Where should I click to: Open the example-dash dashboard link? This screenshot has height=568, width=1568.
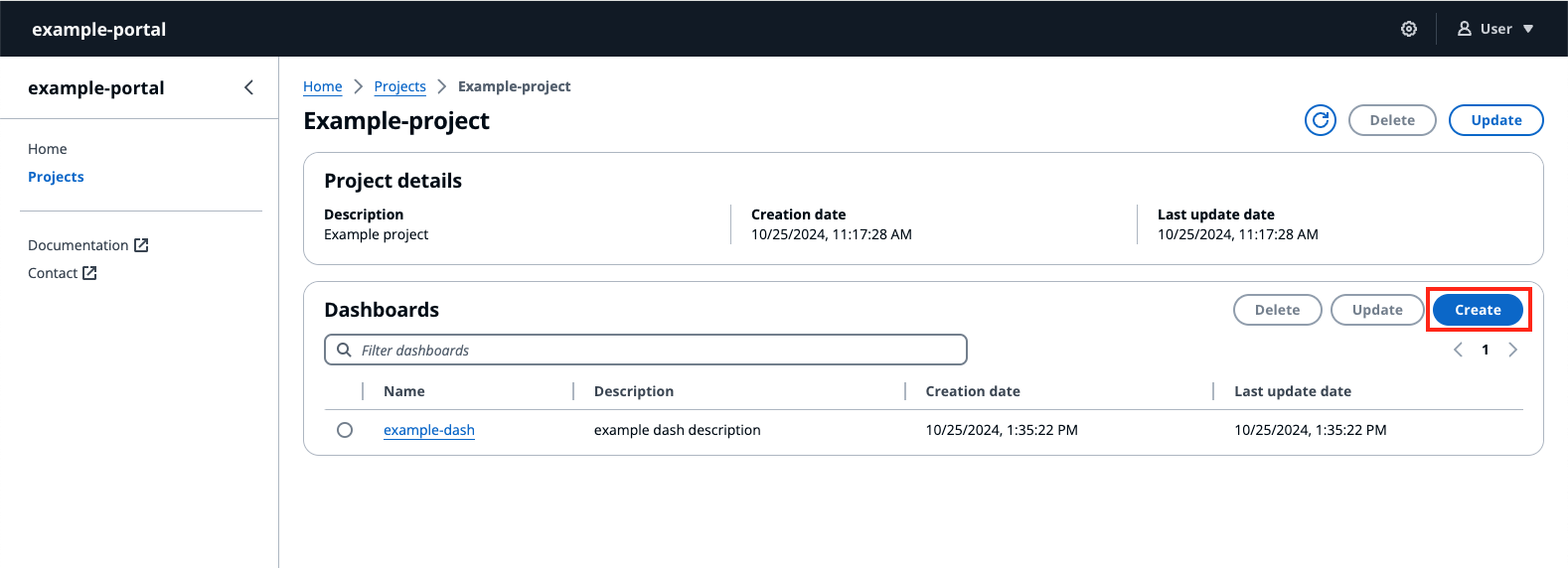coord(428,430)
